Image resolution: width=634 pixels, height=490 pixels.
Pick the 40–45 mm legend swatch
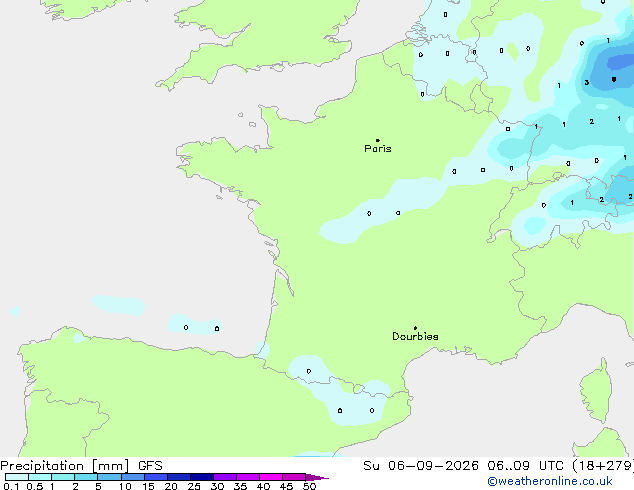point(271,477)
